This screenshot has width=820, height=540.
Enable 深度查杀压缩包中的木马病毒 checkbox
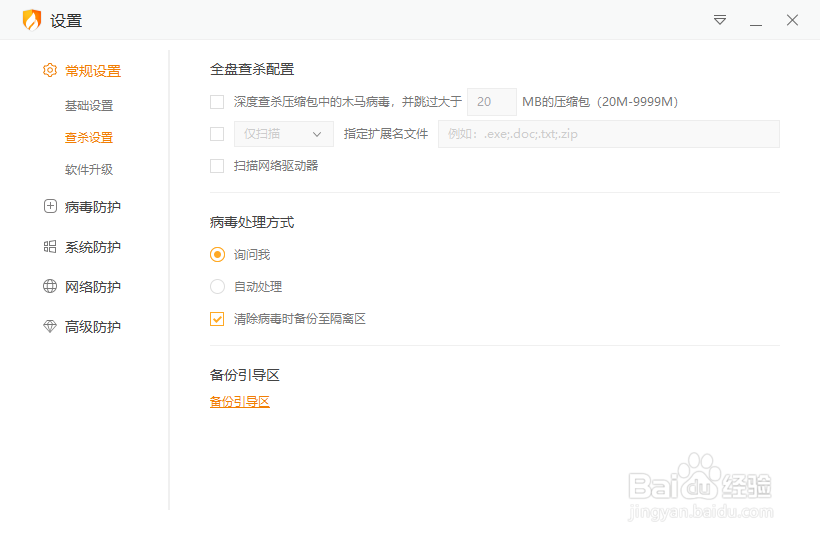tap(217, 102)
